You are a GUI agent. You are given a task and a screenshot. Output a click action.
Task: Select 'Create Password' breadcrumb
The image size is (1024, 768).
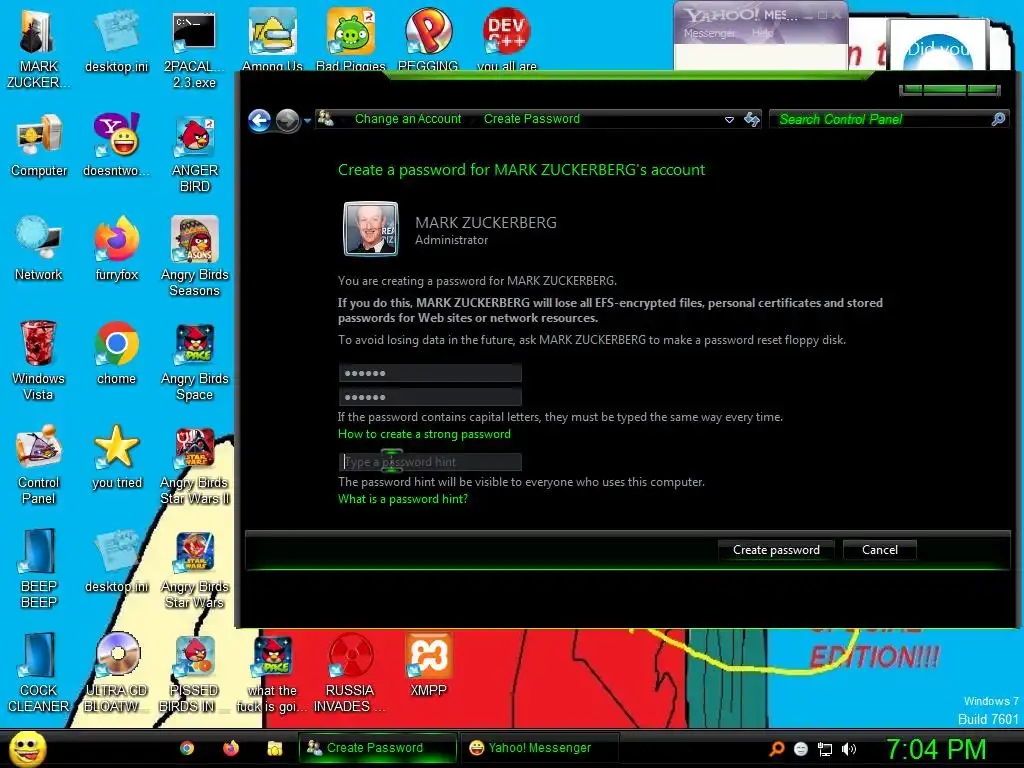coord(532,119)
